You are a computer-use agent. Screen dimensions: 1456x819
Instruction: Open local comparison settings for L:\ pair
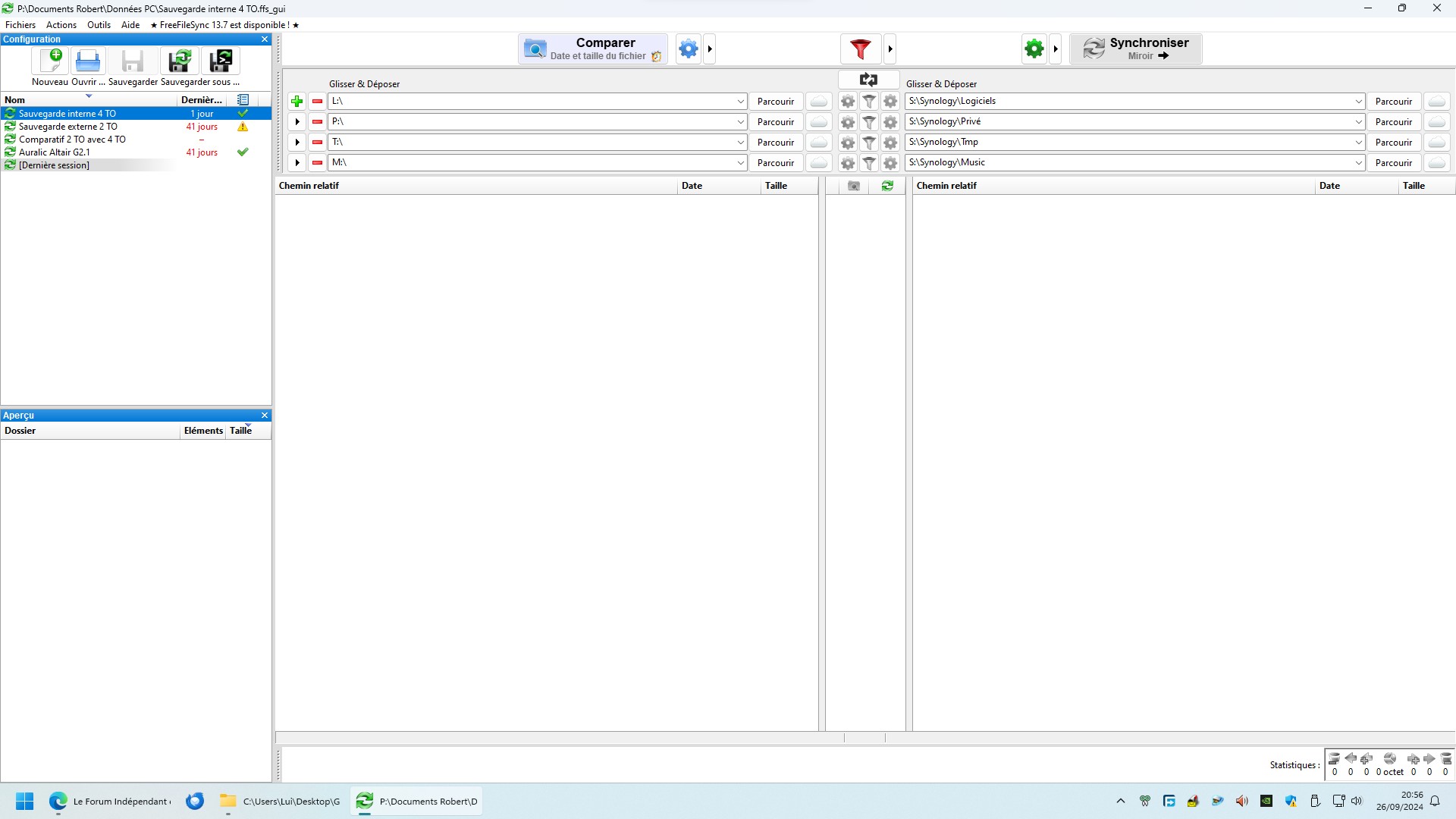tap(848, 102)
